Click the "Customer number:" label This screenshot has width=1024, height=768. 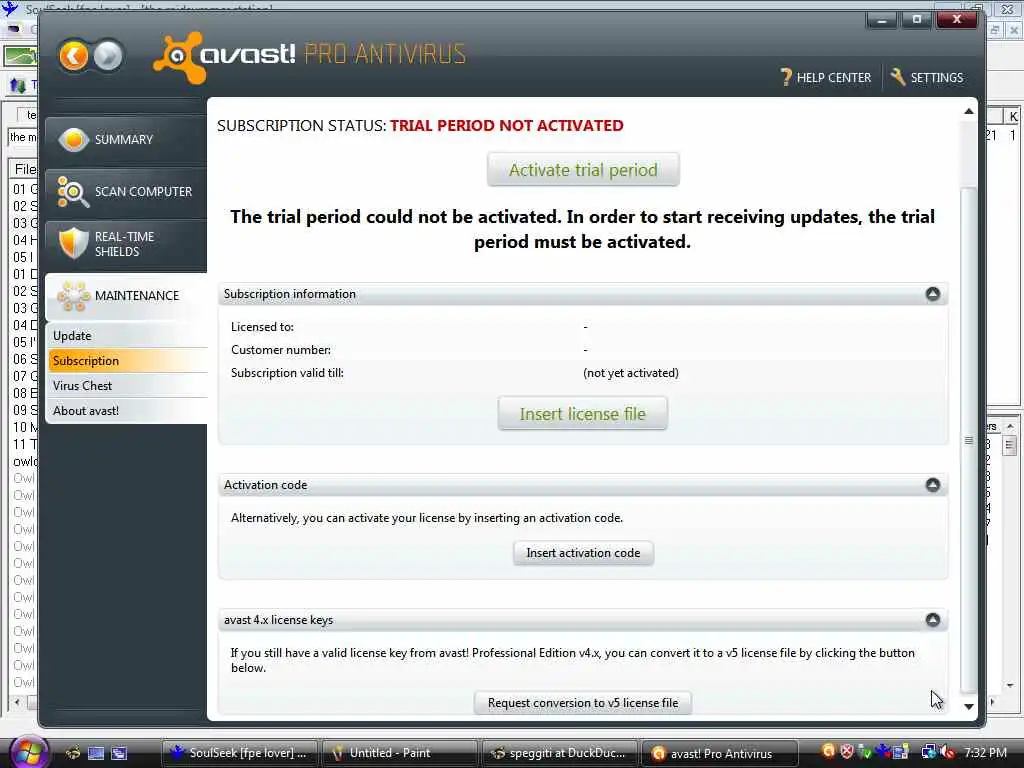click(x=281, y=349)
